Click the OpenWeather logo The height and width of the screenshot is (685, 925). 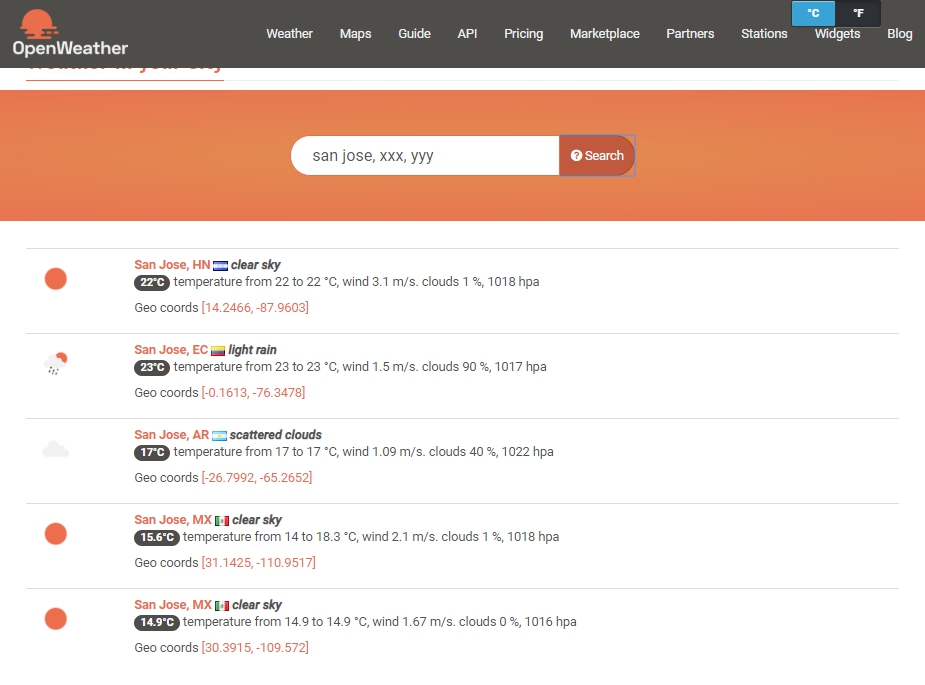(70, 33)
